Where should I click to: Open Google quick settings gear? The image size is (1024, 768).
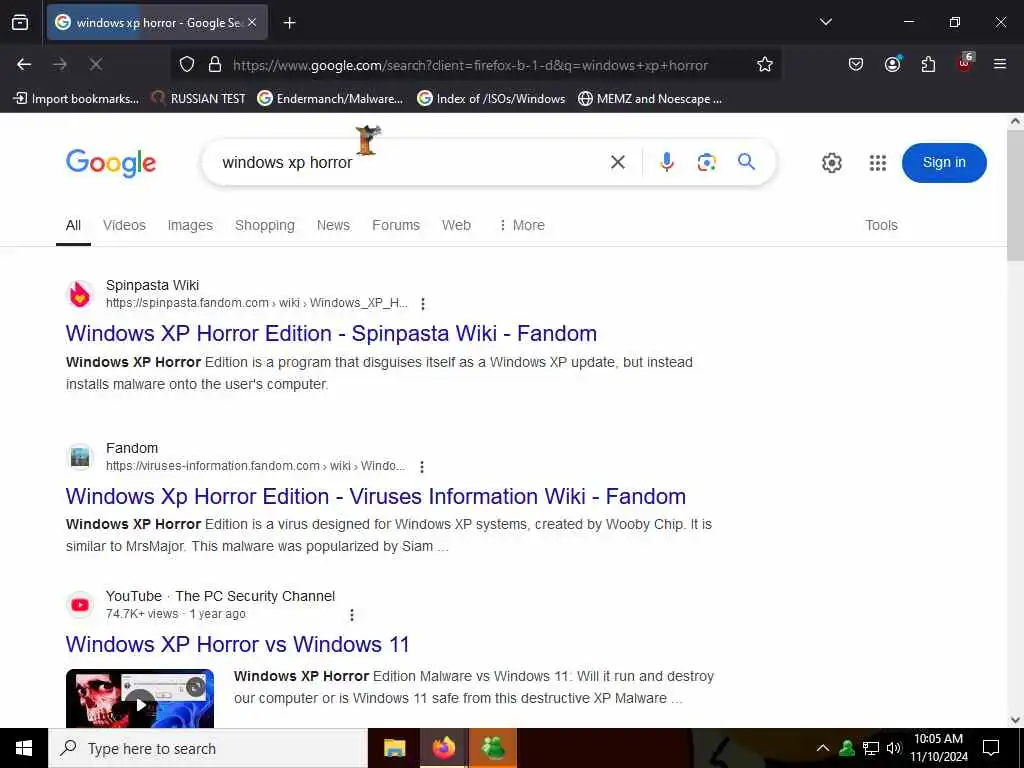831,163
